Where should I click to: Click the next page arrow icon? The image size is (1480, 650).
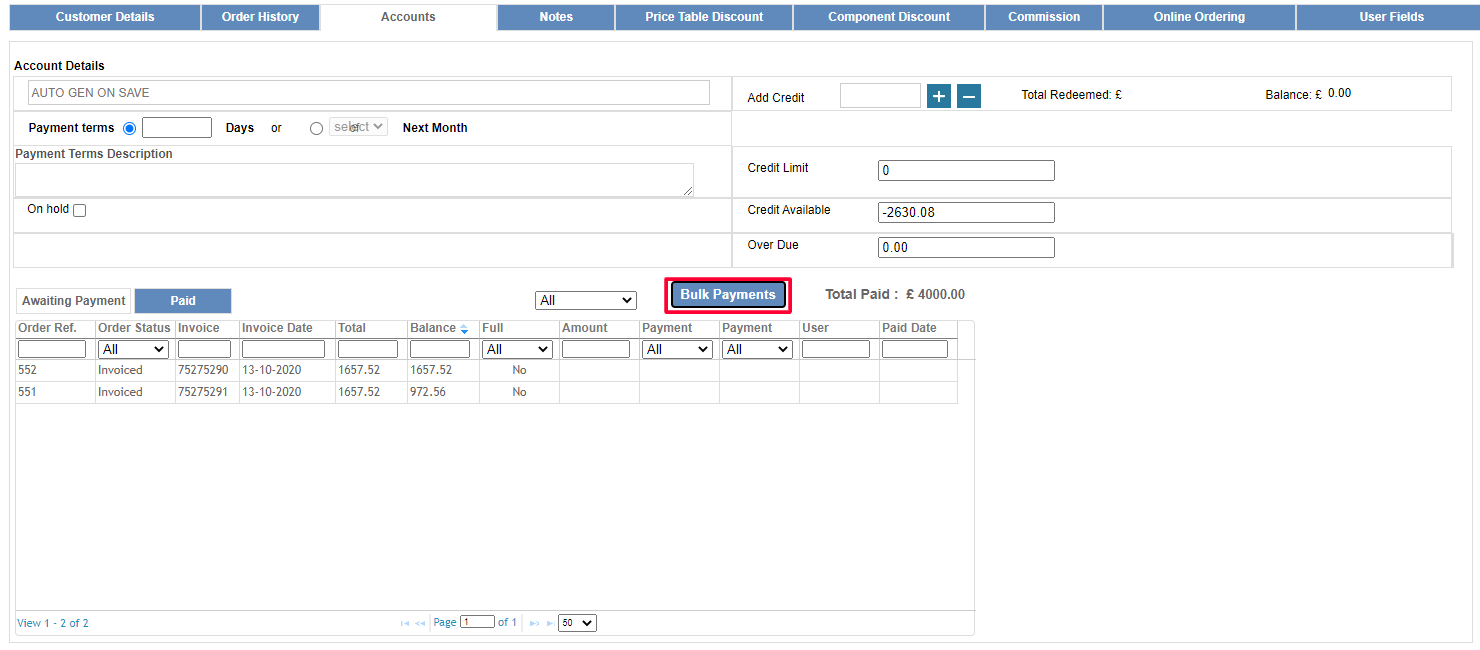click(535, 622)
